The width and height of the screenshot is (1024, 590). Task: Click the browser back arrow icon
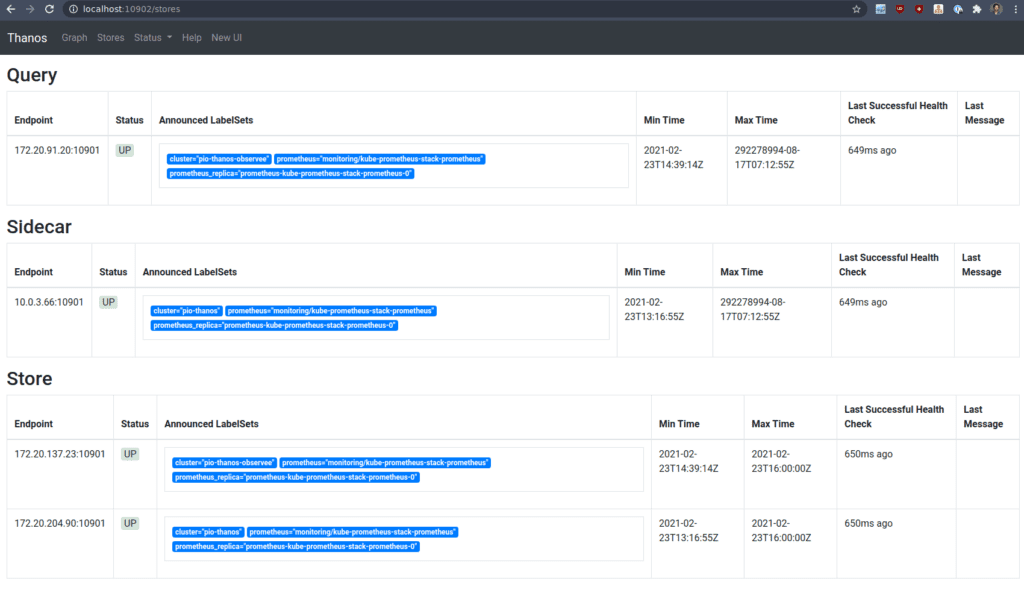(10, 9)
